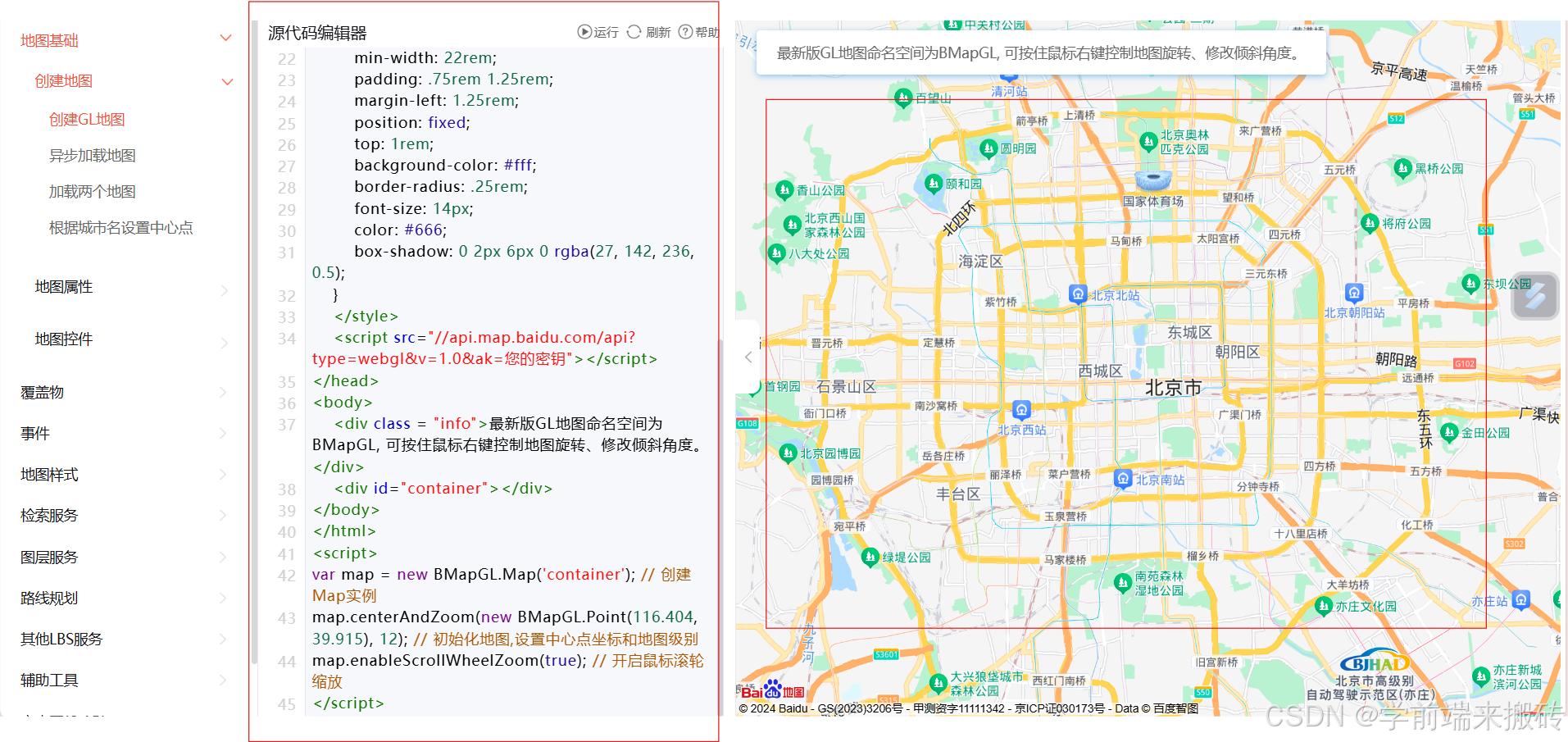The image size is (1568, 742).
Task: Open the 其他LBS服务 section
Action: (x=61, y=640)
